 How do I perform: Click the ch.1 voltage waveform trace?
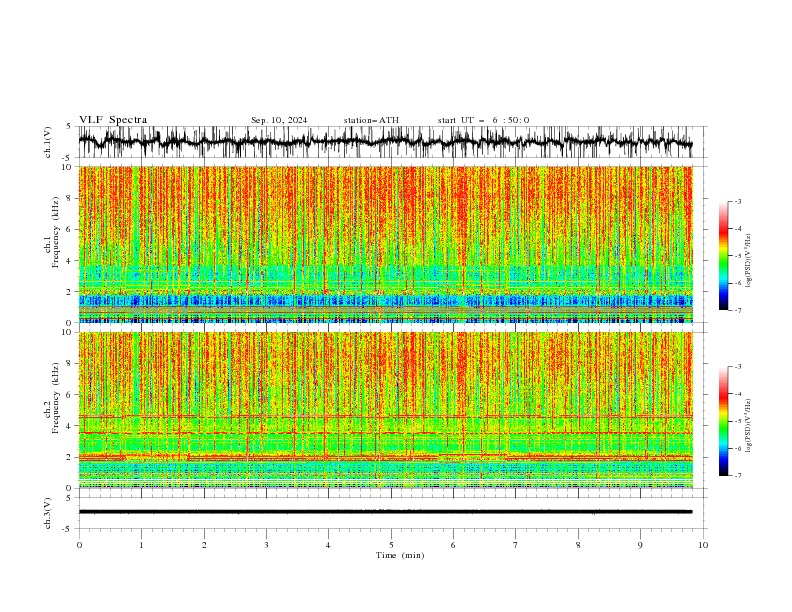(x=385, y=142)
